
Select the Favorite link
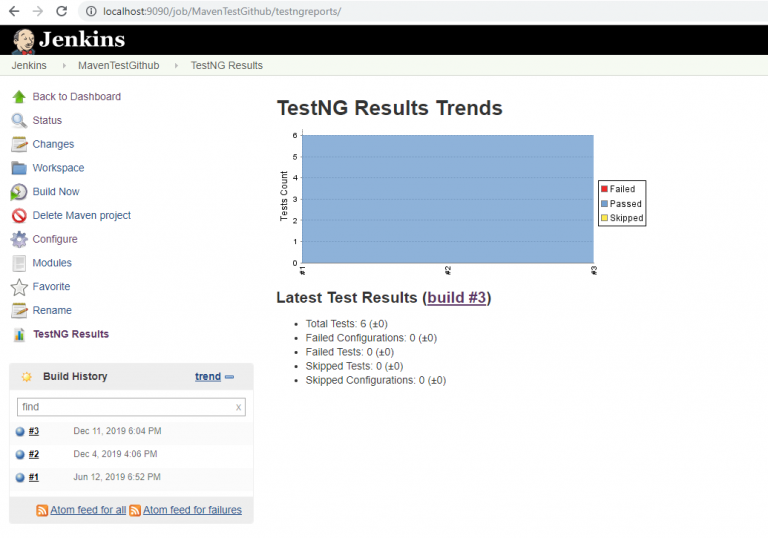click(51, 287)
